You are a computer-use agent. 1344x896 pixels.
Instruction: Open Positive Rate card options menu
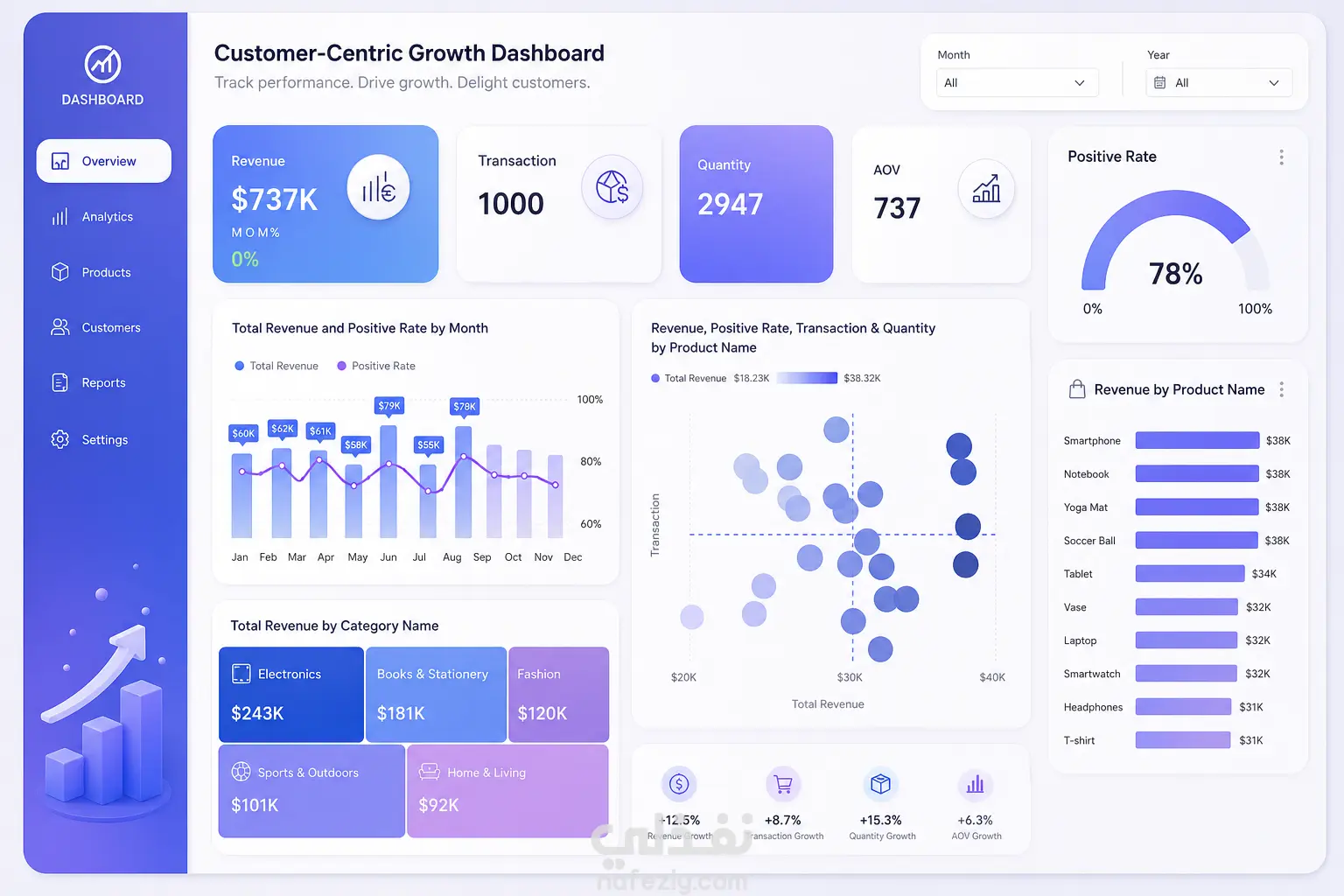[1281, 157]
